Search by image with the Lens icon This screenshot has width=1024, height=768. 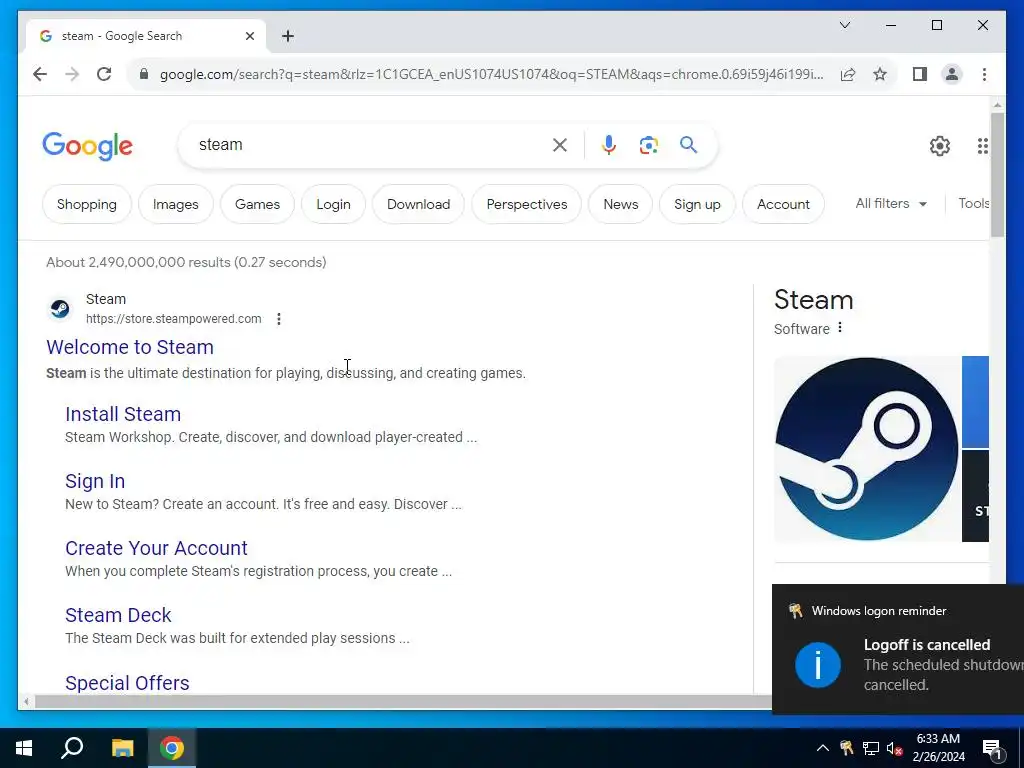648,145
